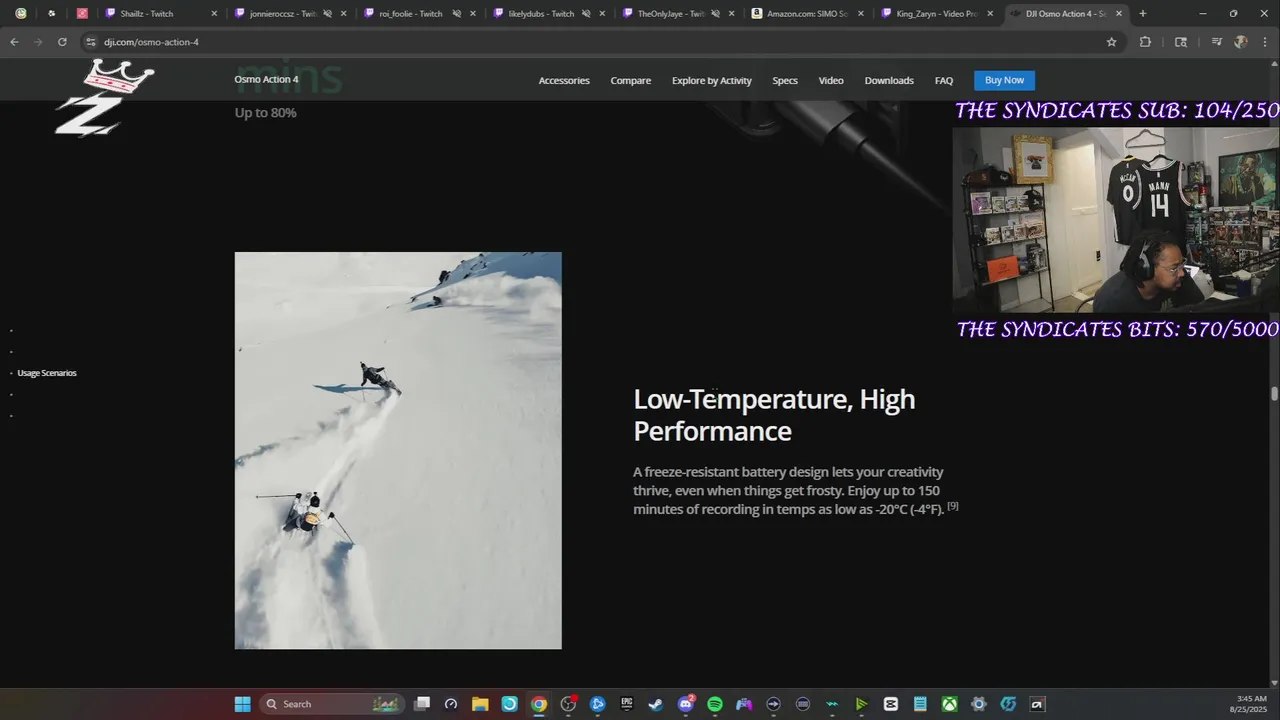This screenshot has width=1280, height=720.
Task: Open File Explorer from taskbar
Action: (x=480, y=704)
